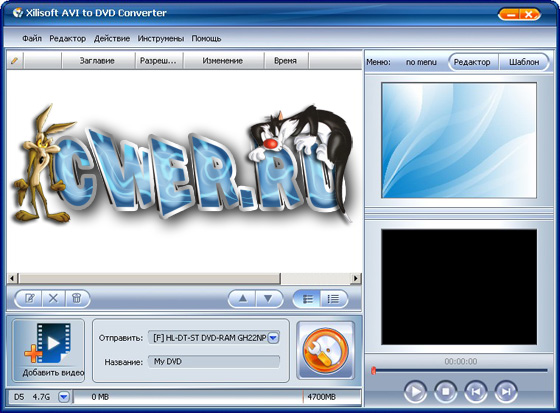Play the video preview

tap(415, 392)
